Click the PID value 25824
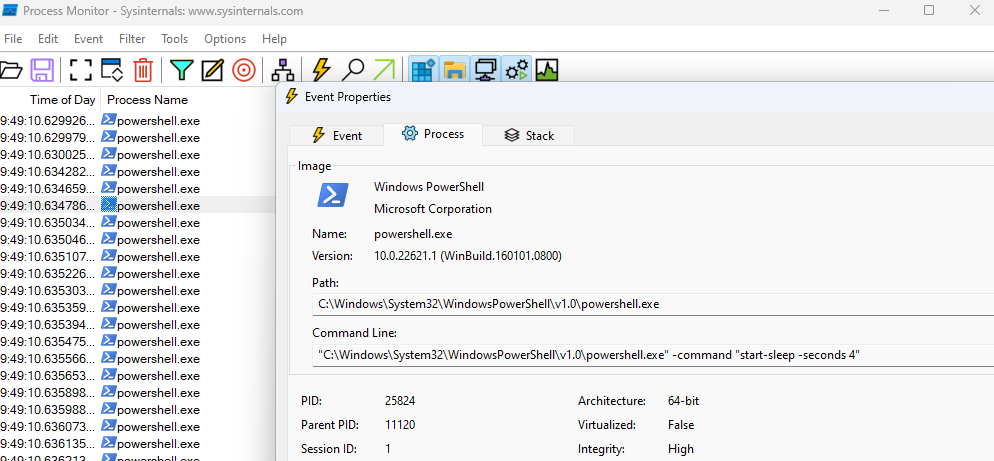The image size is (994, 461). [x=400, y=401]
